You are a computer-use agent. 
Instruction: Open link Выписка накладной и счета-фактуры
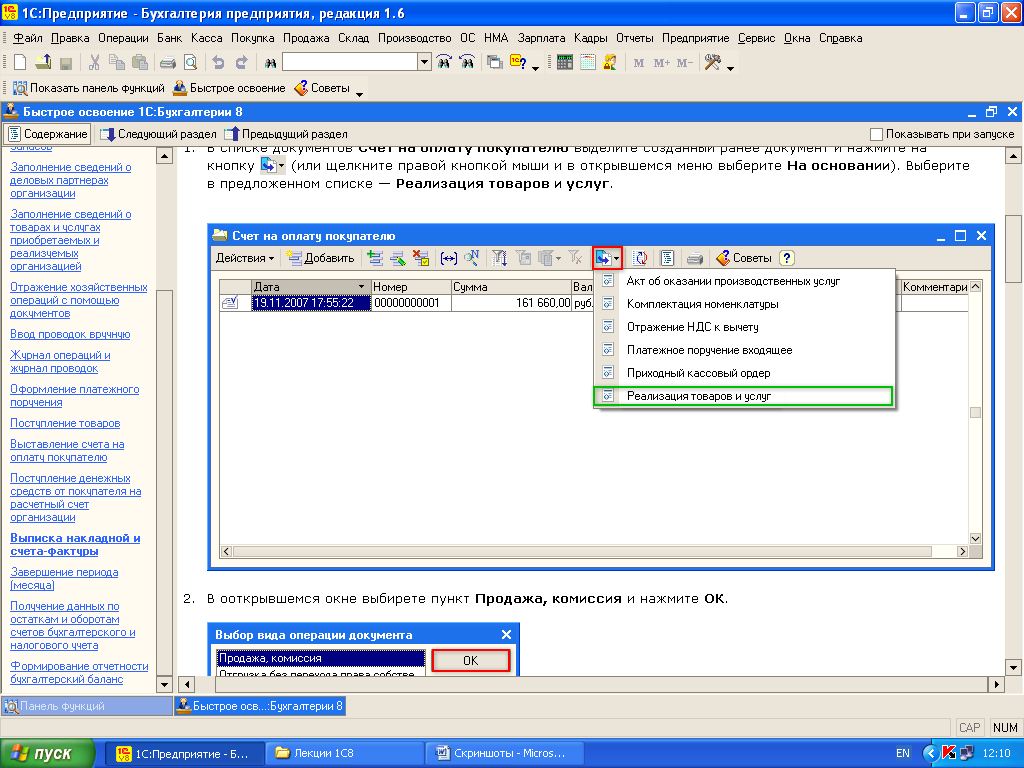75,545
